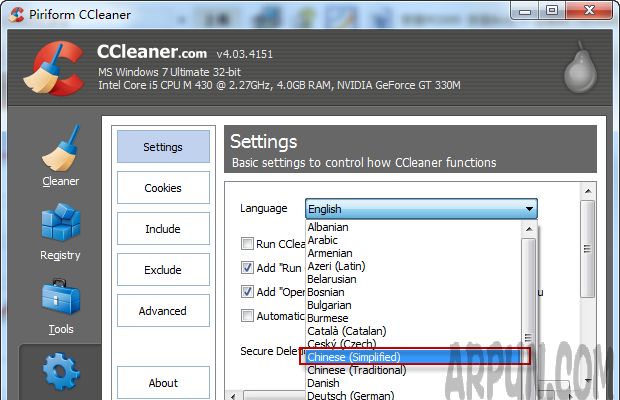The image size is (620, 400).
Task: Choose Danish from language list
Action: pos(414,383)
